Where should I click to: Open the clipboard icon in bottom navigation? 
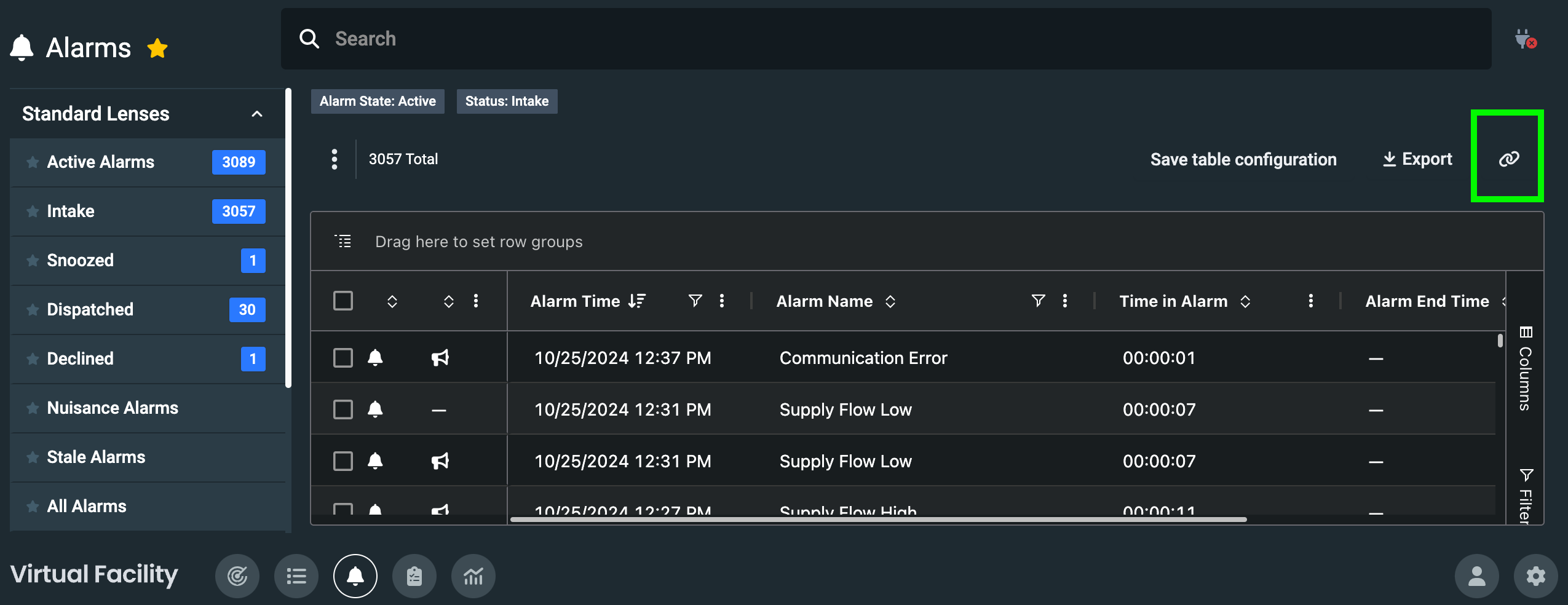coord(414,576)
